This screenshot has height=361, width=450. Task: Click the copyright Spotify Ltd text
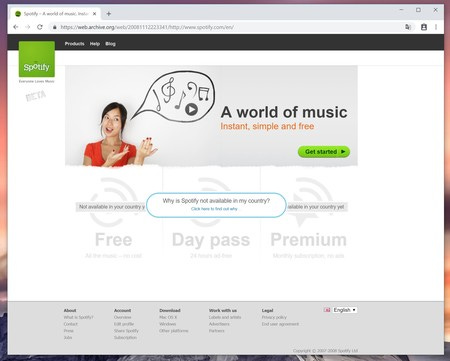point(325,351)
